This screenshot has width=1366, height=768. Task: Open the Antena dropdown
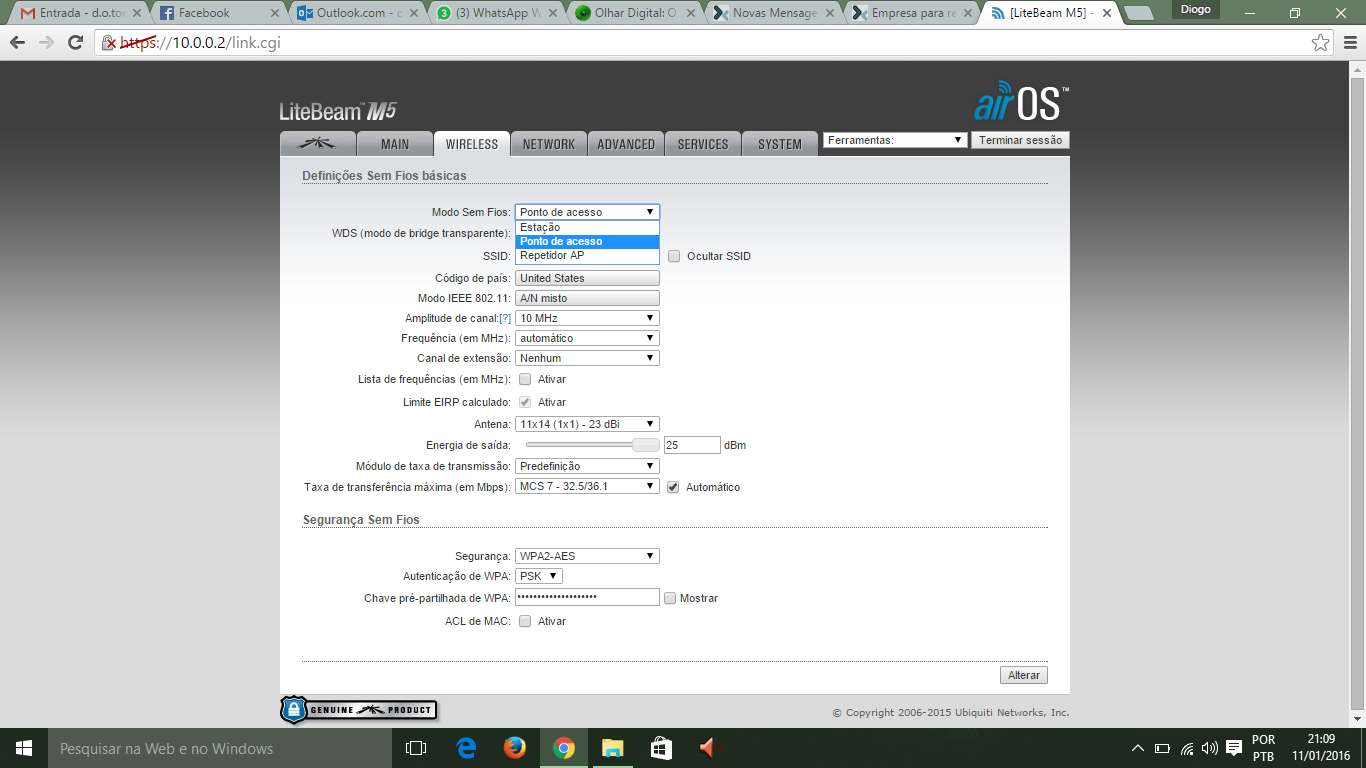click(x=587, y=424)
